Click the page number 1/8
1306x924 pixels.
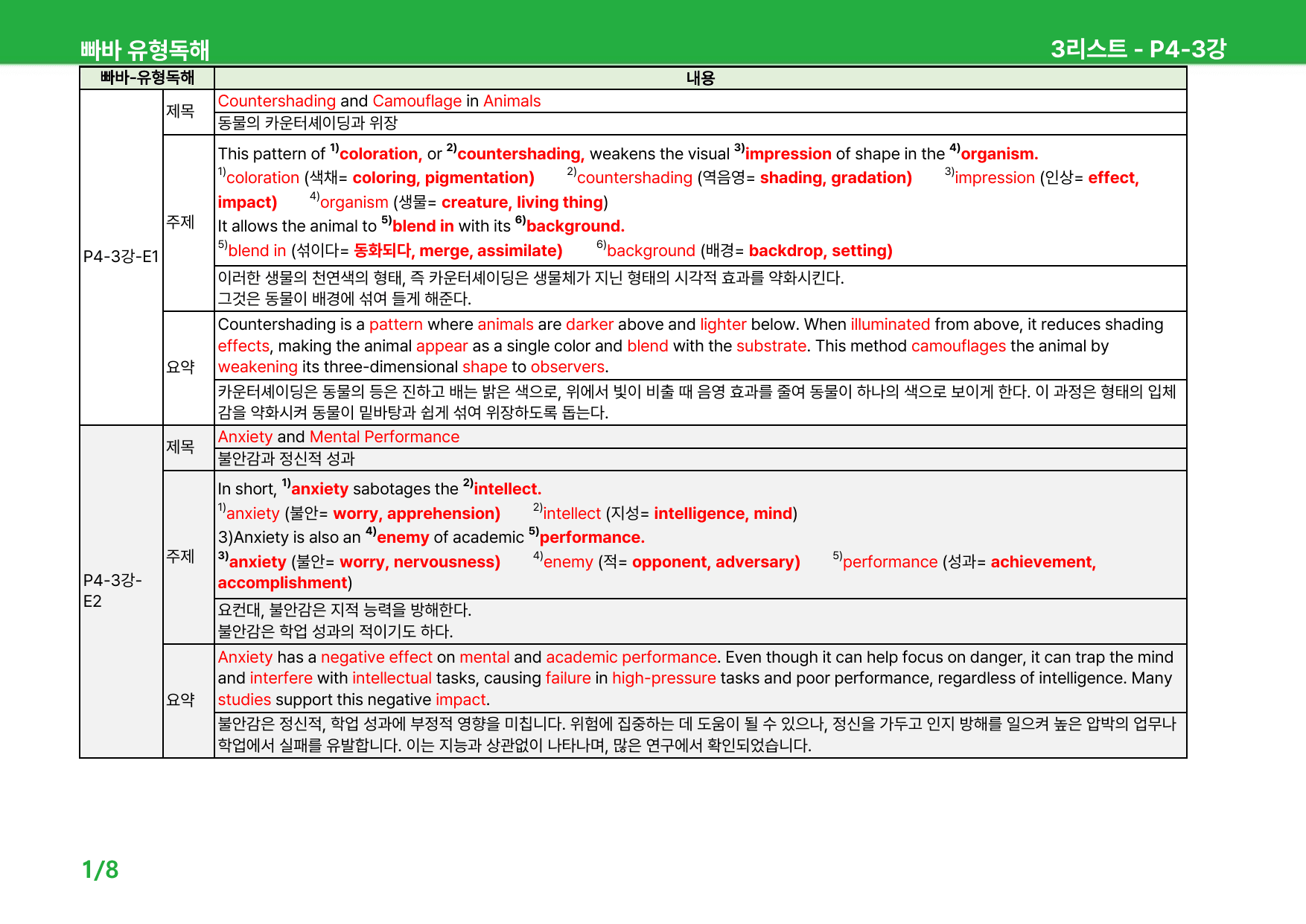101,870
